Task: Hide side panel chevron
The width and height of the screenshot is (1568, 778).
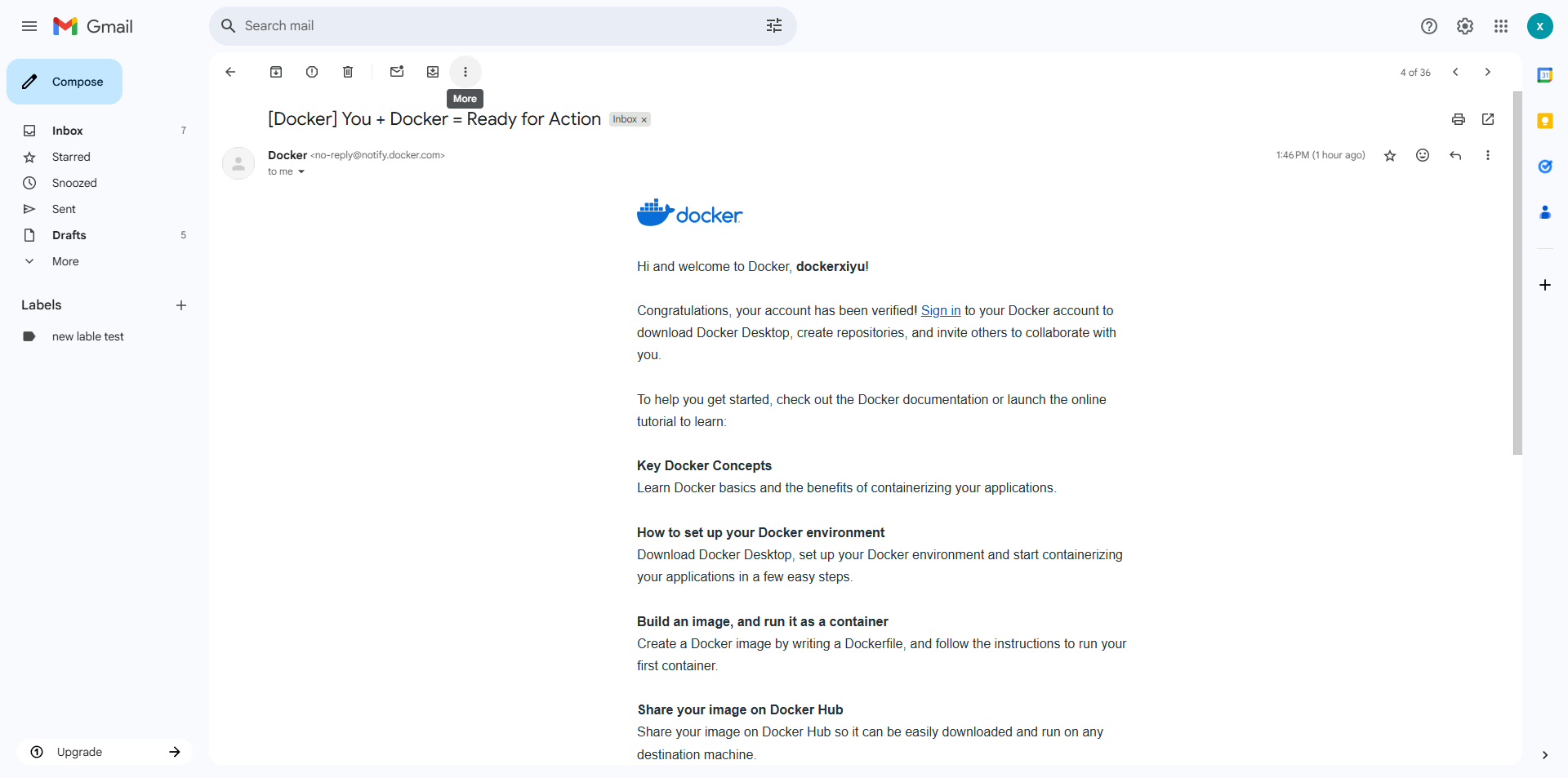Action: (1545, 755)
